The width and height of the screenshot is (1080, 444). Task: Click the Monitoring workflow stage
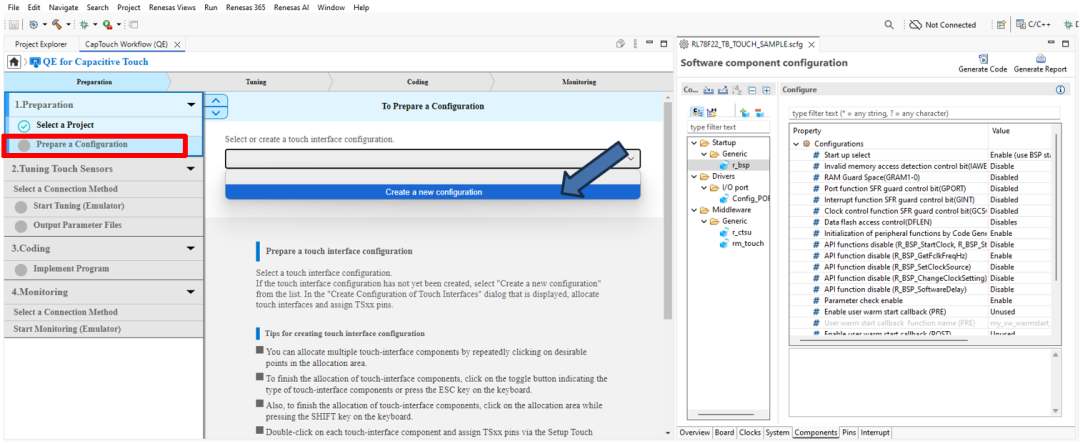[x=579, y=82]
